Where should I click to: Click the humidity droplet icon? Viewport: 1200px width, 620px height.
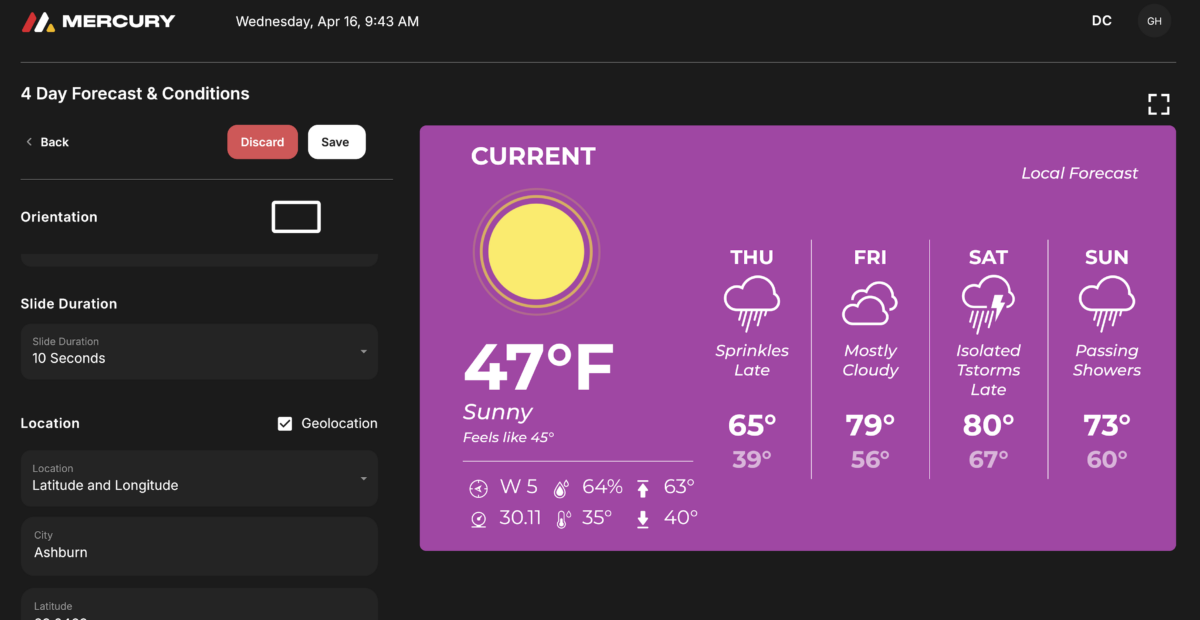point(562,488)
